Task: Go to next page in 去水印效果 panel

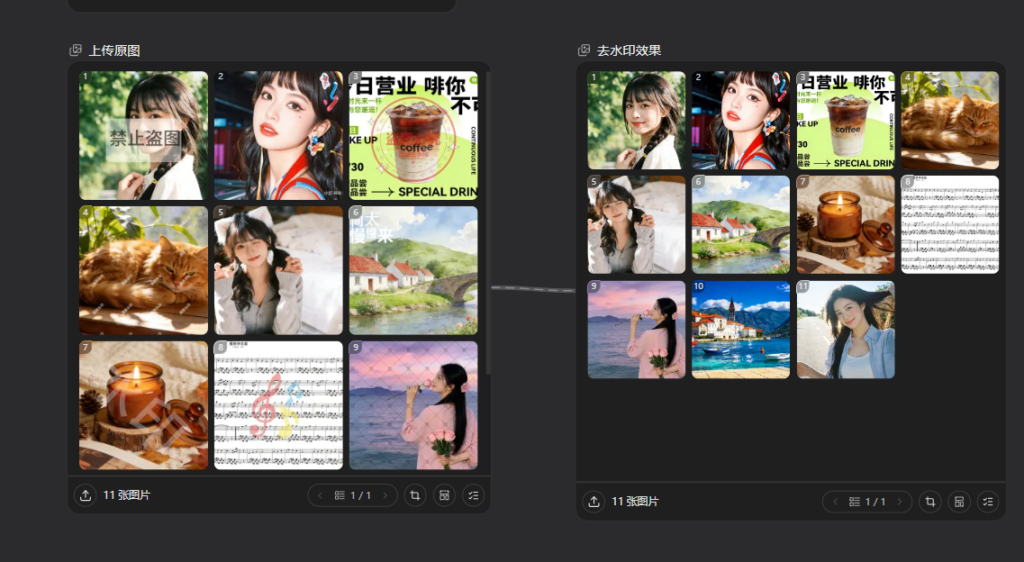Action: click(900, 502)
